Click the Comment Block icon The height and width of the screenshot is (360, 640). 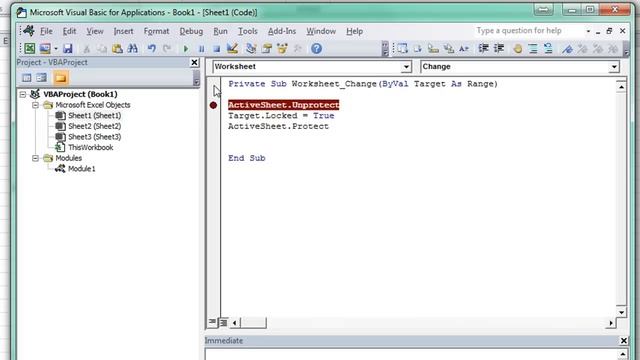(533, 49)
